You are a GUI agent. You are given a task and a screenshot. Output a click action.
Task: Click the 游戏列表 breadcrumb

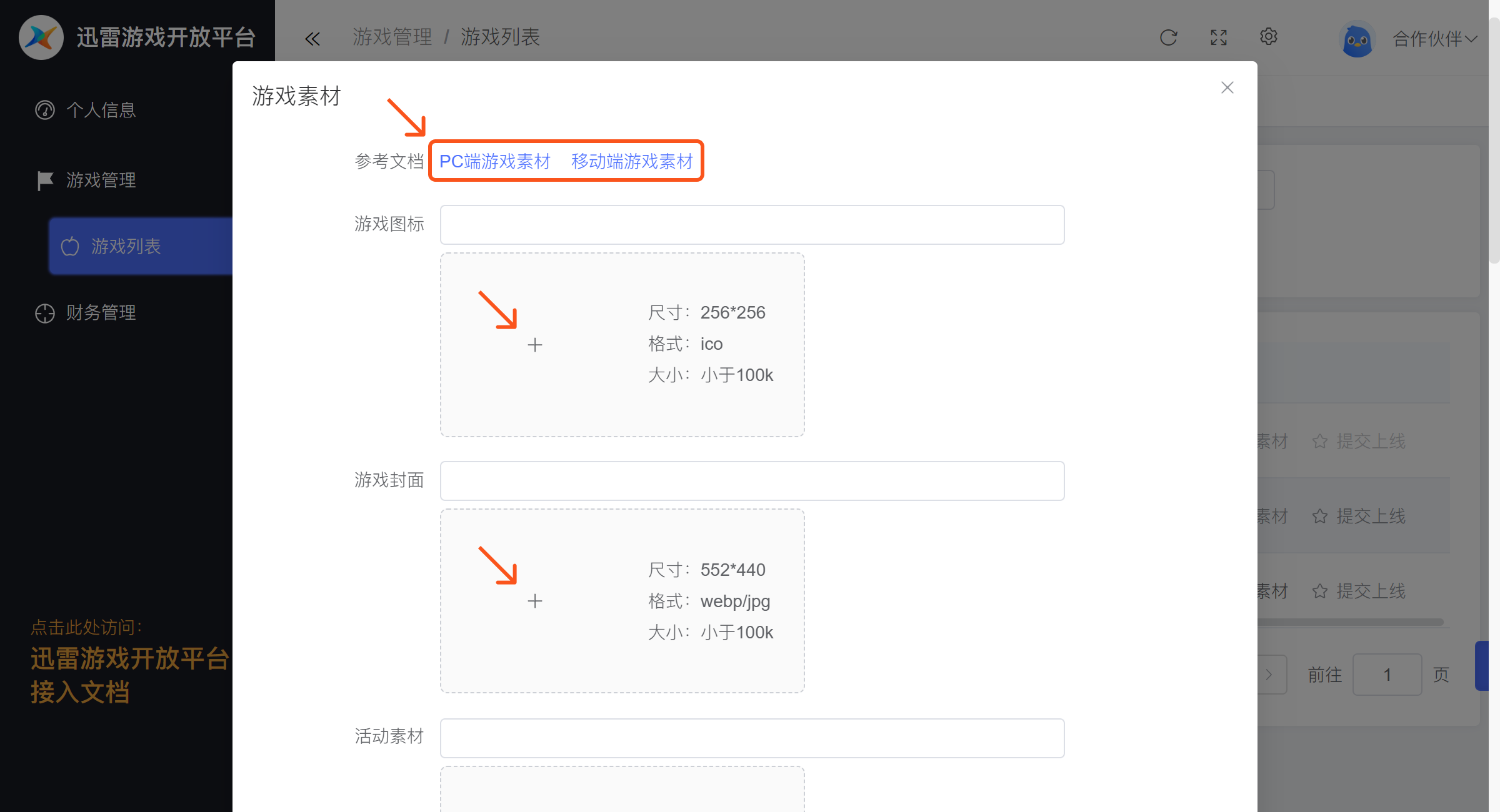click(500, 37)
